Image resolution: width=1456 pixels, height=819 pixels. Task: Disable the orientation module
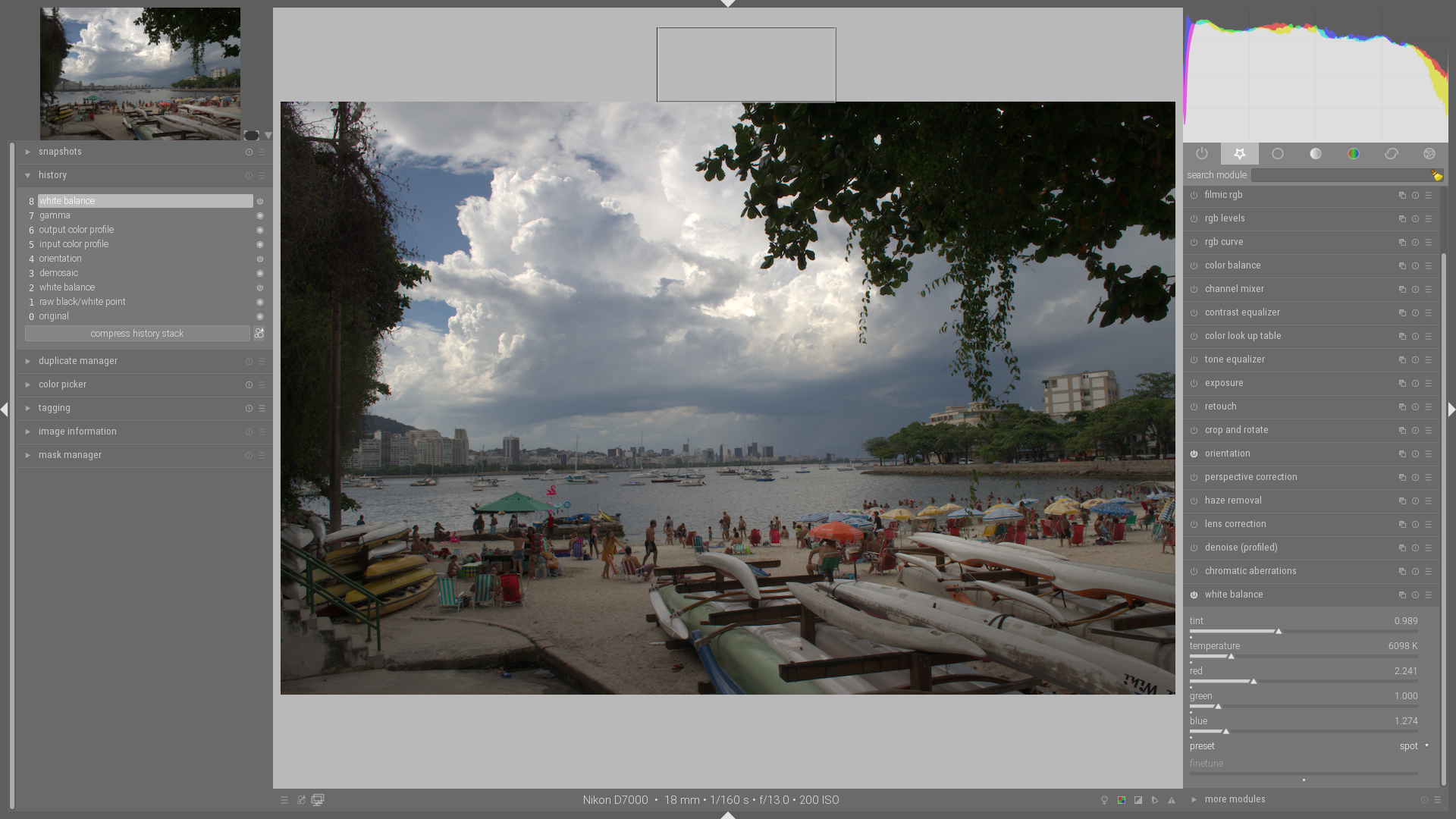(x=1194, y=454)
